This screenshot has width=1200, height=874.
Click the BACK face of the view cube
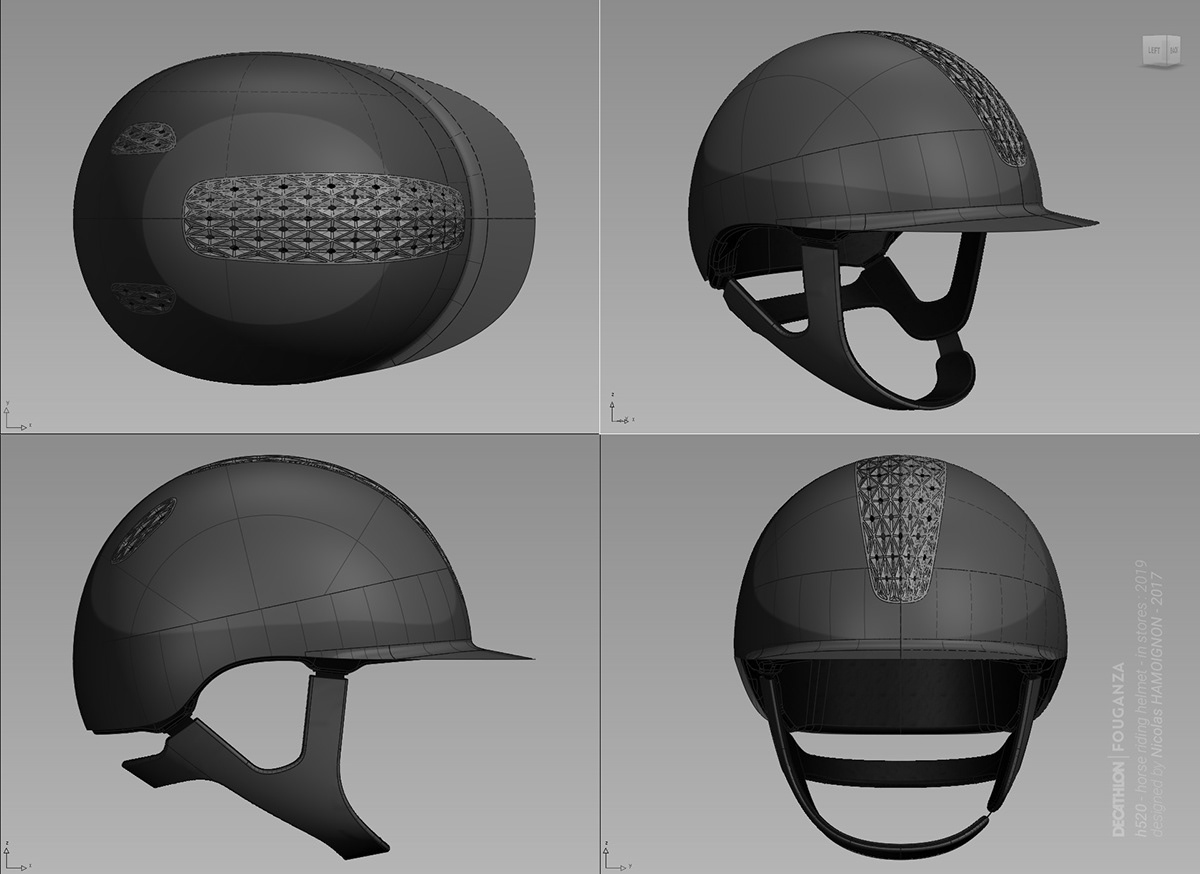(1176, 48)
